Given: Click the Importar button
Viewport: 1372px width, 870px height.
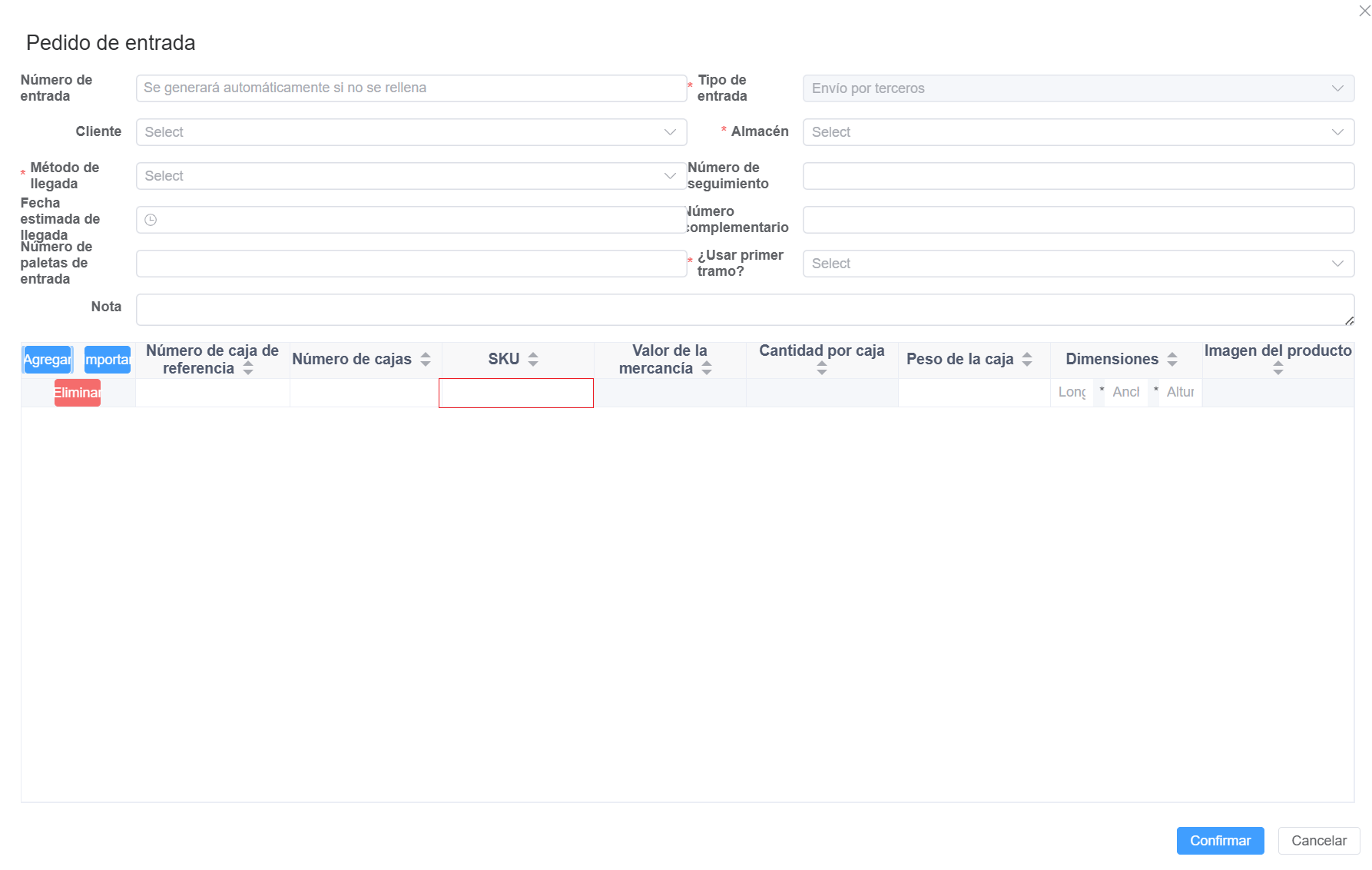Looking at the screenshot, I should 108,360.
